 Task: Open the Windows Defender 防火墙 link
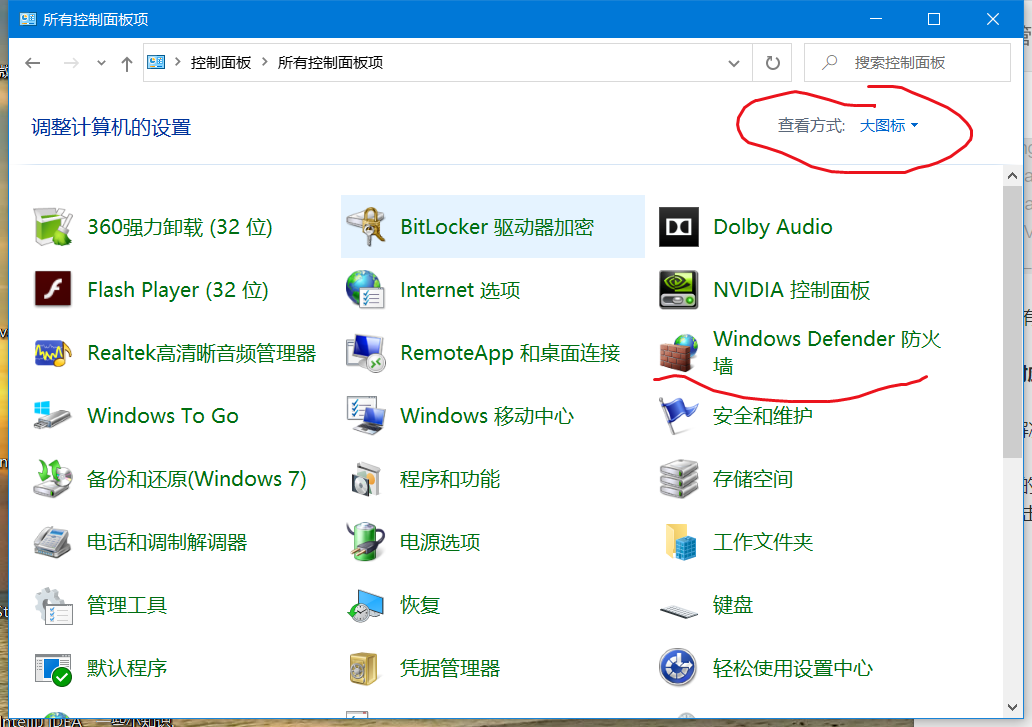[x=827, y=352]
